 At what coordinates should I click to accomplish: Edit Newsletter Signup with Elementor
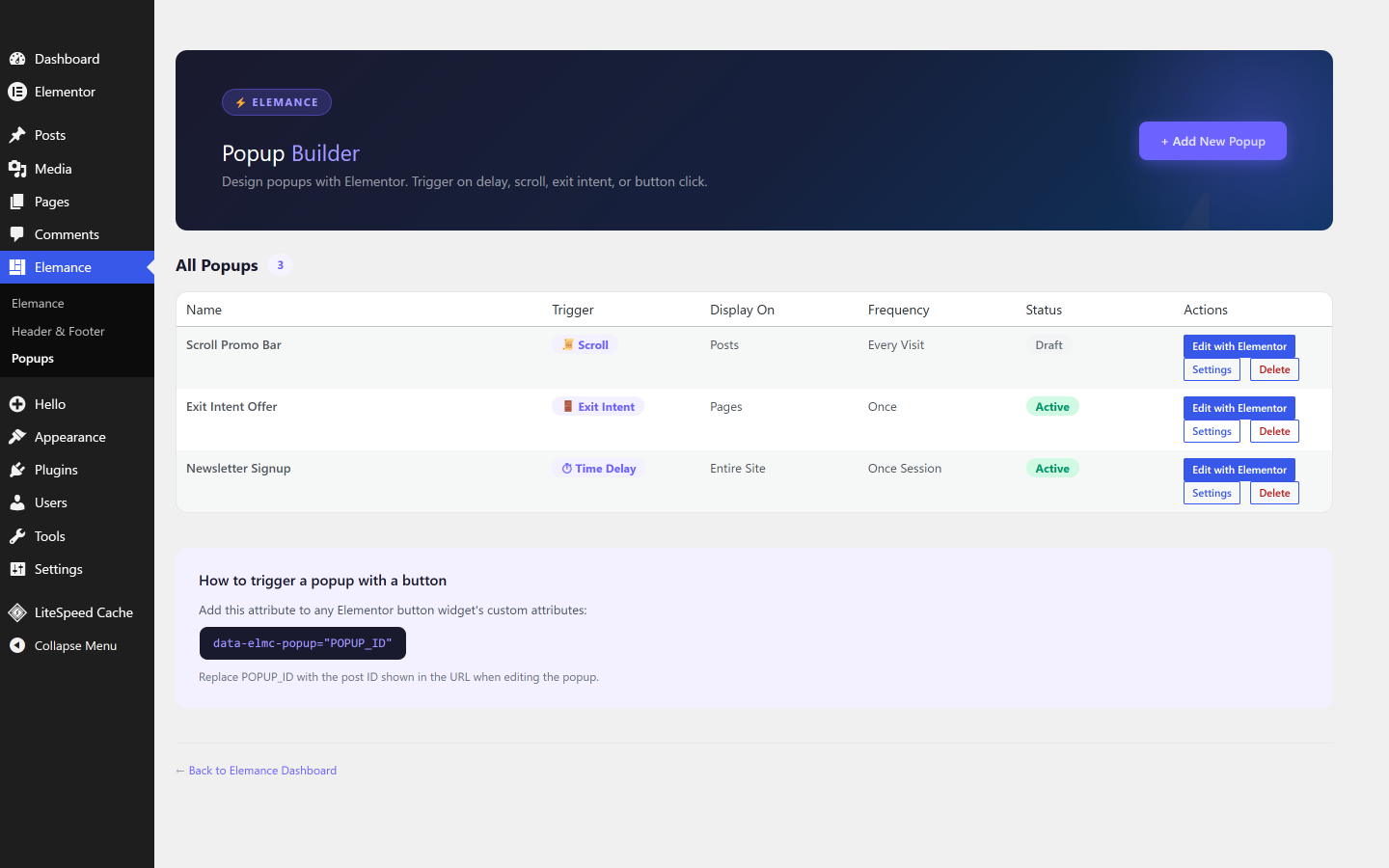1239,470
